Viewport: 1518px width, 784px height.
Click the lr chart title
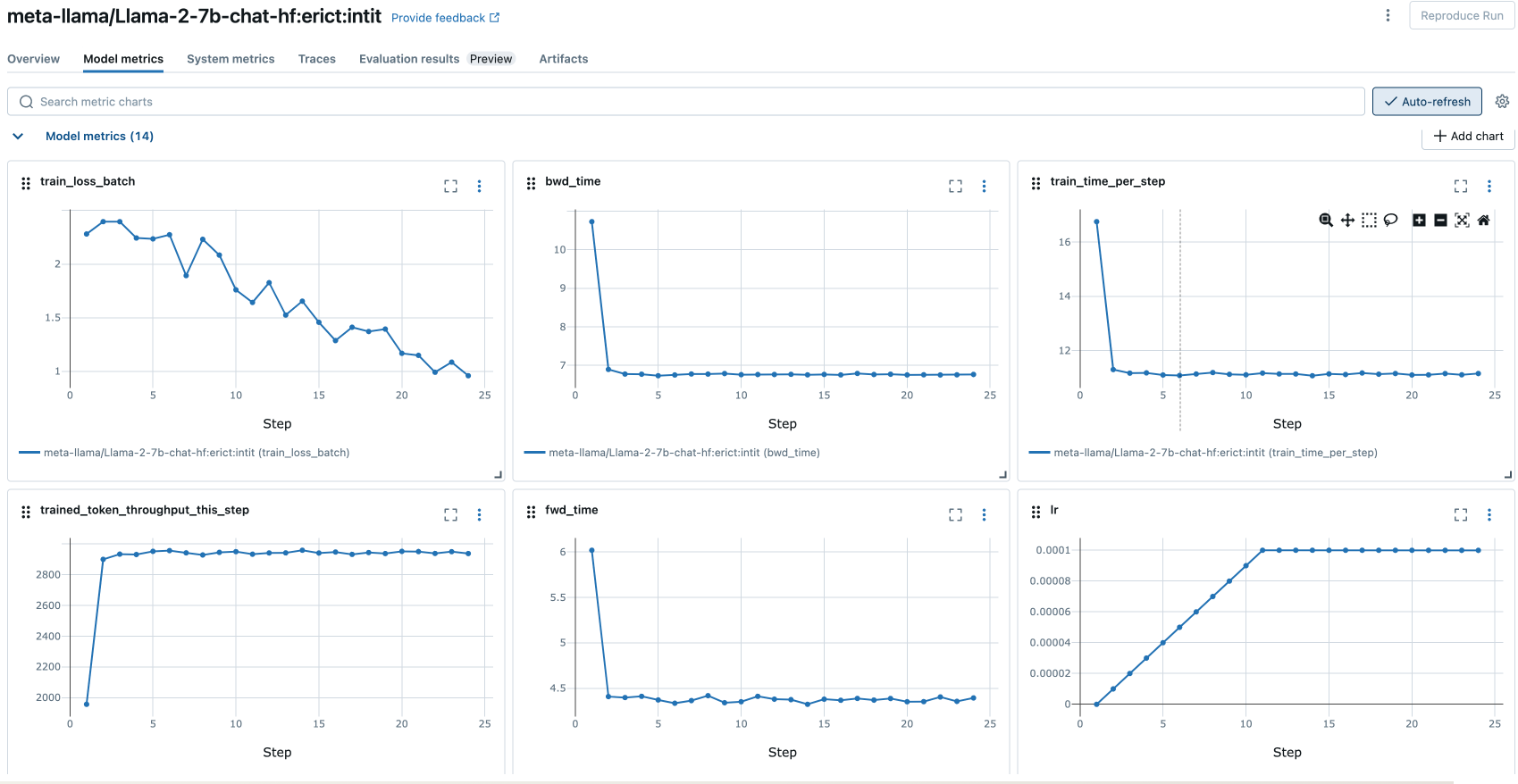click(1054, 510)
